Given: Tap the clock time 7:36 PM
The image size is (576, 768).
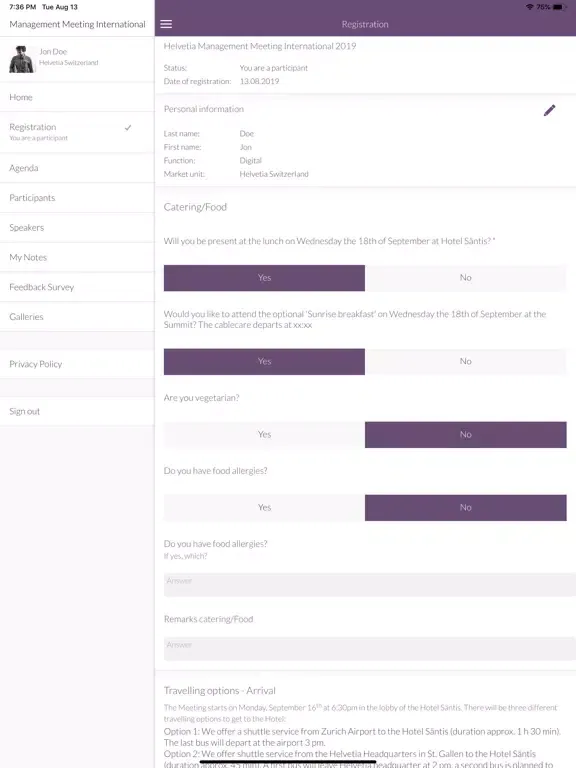Looking at the screenshot, I should (23, 7).
